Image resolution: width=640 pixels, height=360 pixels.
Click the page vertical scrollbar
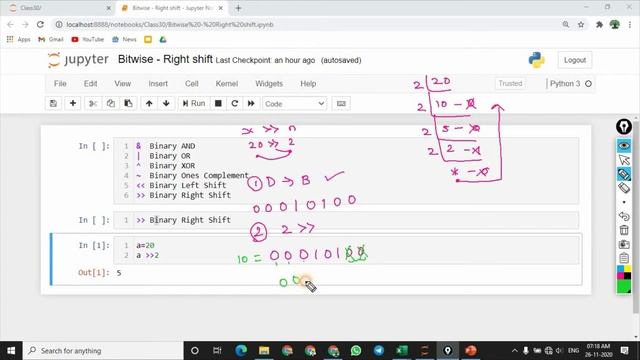pos(636,216)
